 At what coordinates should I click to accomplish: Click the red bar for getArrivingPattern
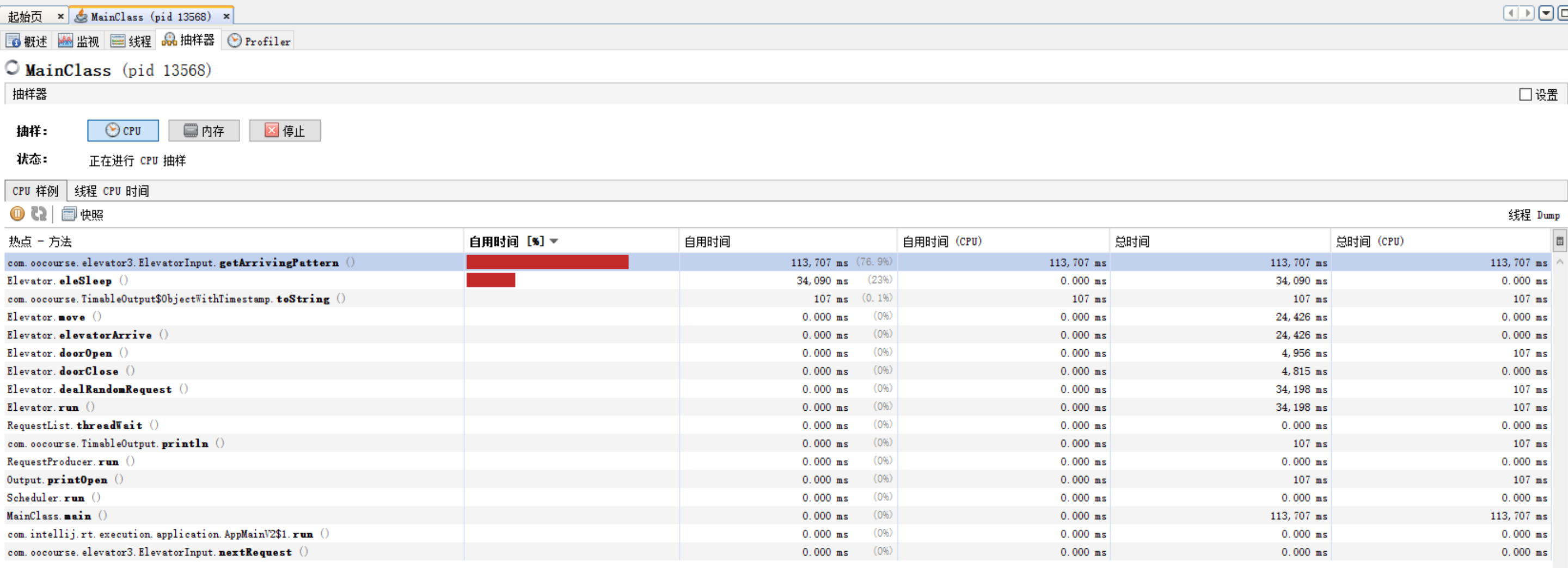pos(547,262)
